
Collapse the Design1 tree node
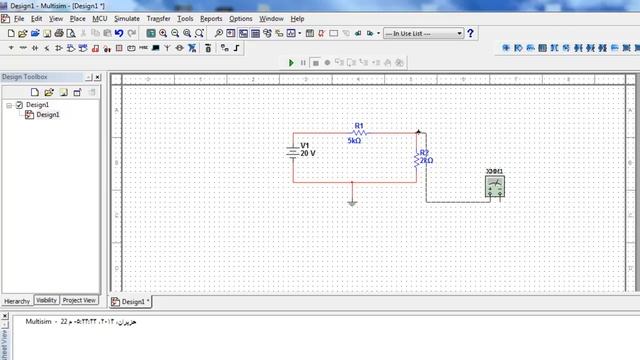tap(9, 105)
